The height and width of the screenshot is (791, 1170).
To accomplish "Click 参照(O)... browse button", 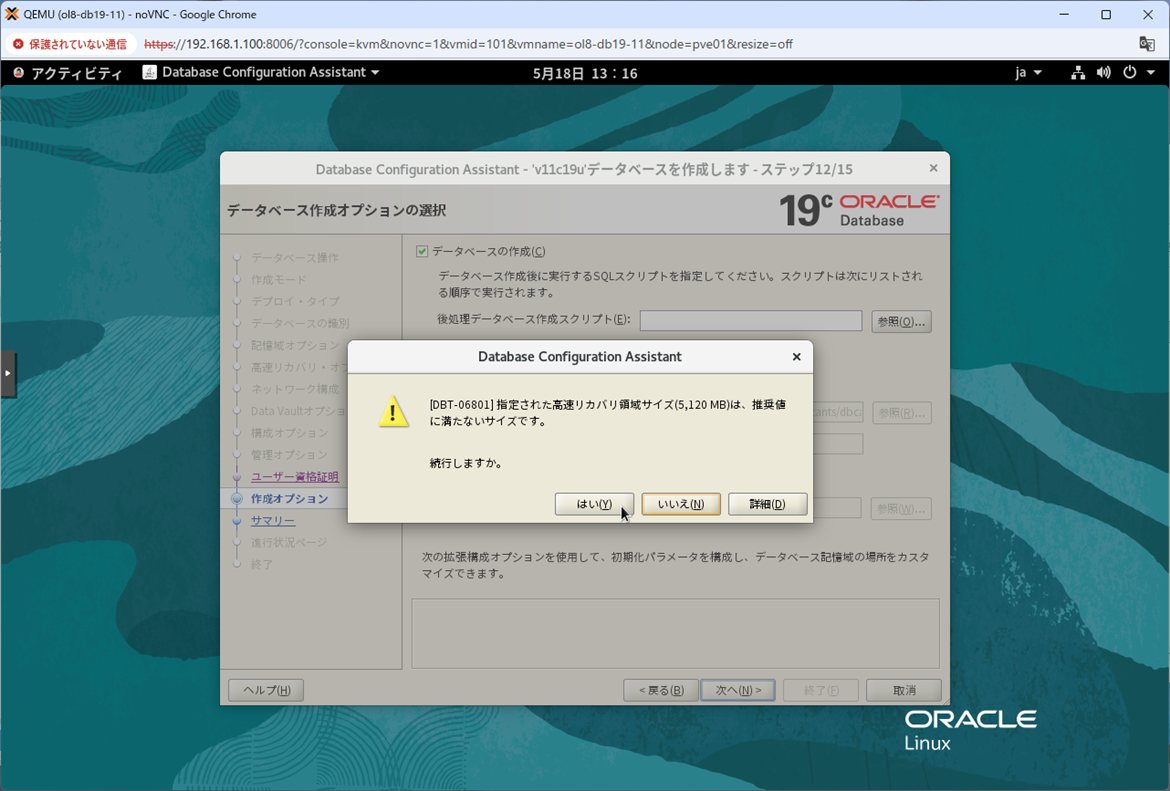I will pos(901,322).
